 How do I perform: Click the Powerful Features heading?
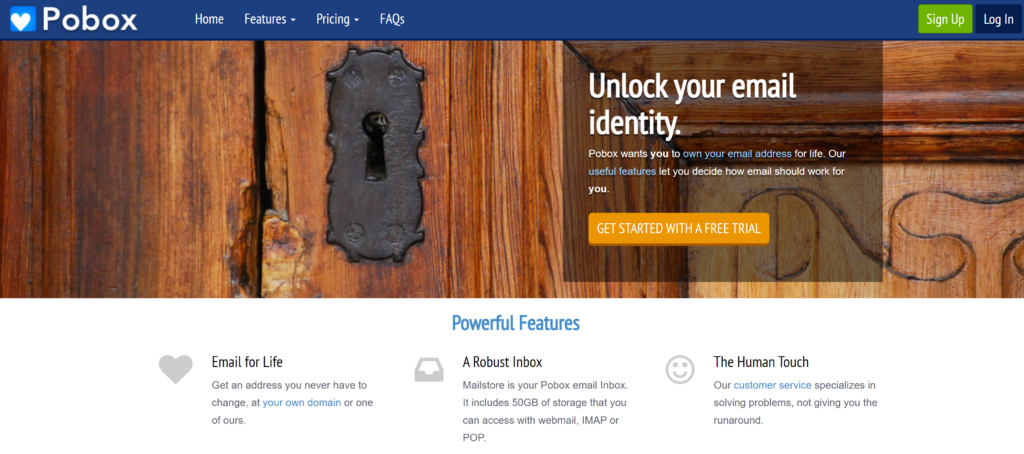coord(515,323)
